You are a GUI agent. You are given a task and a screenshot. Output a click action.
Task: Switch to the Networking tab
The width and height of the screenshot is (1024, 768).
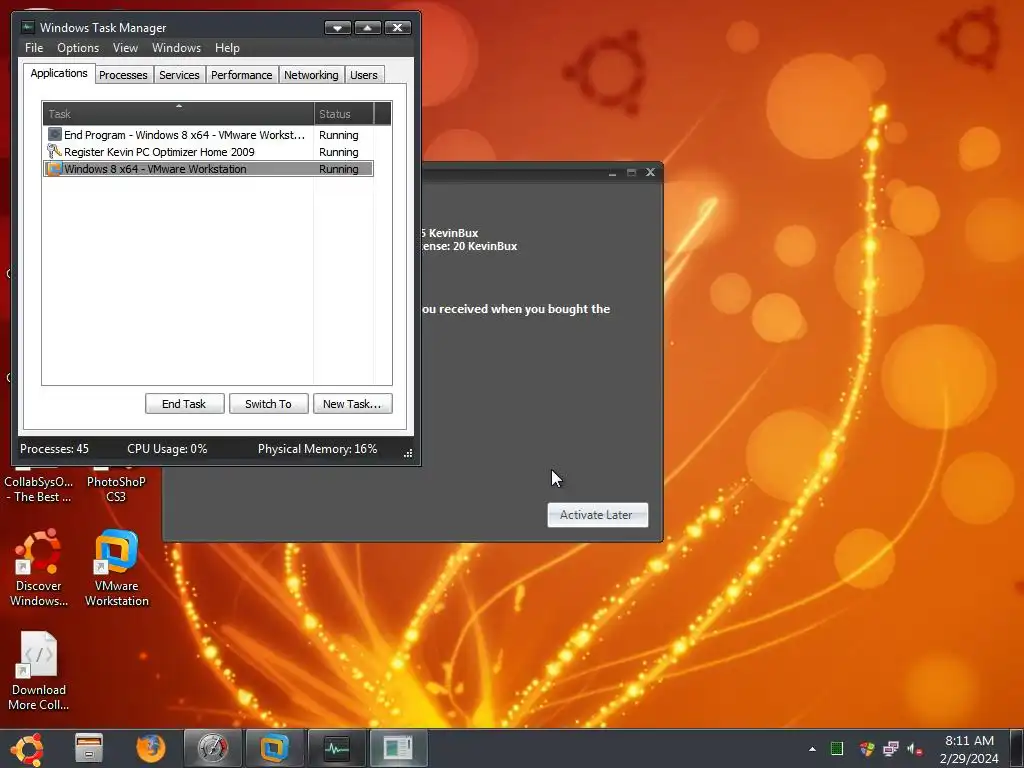pos(311,75)
